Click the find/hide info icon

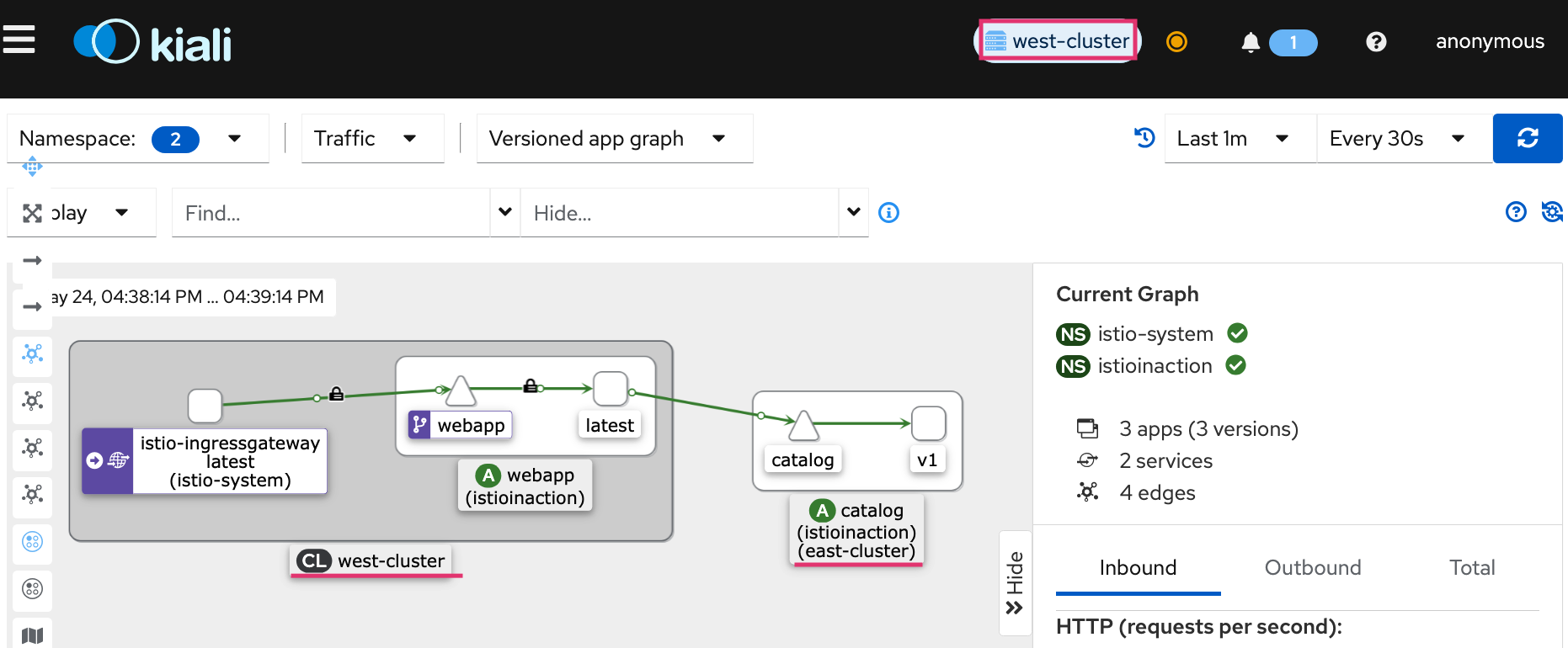pyautogui.click(x=888, y=213)
